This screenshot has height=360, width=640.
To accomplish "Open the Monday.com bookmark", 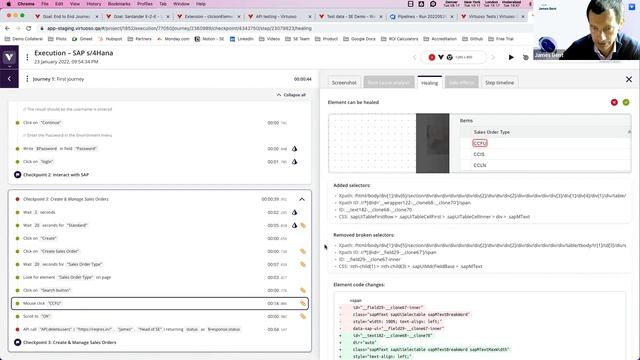I will [173, 39].
